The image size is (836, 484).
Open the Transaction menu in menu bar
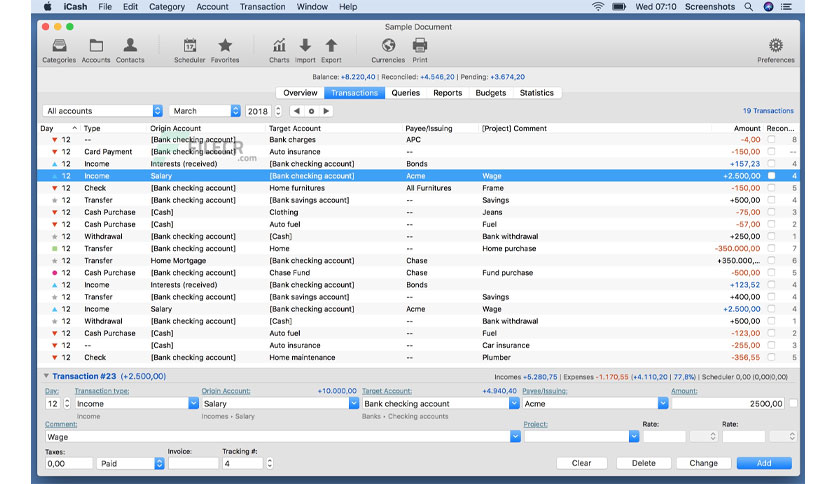coord(262,7)
